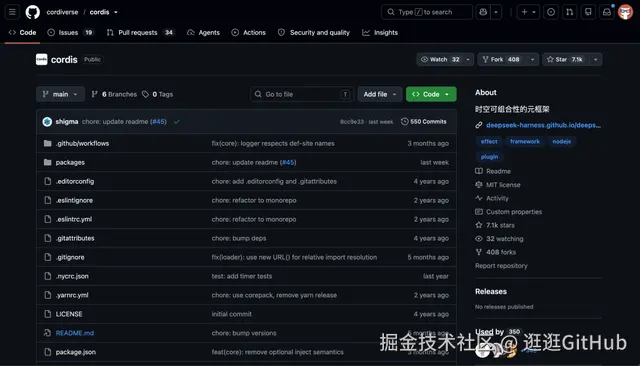Click the shigma author avatar
Image resolution: width=640 pixels, height=366 pixels.
click(47, 122)
